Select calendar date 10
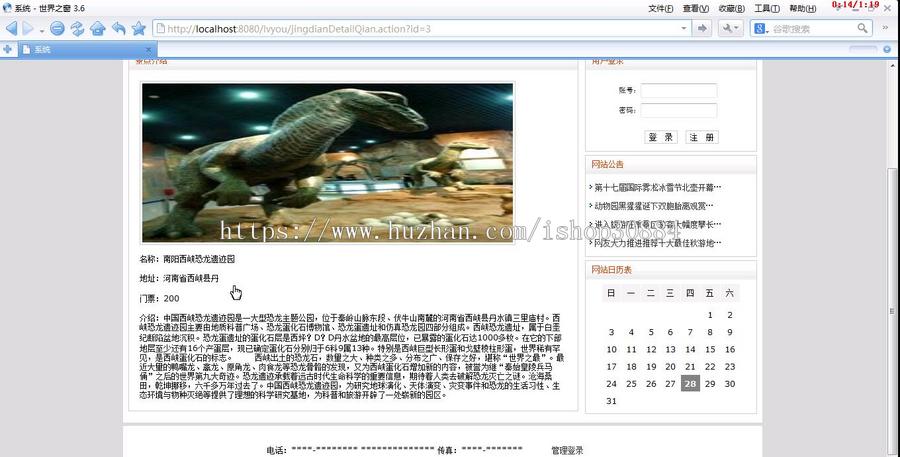 611,349
